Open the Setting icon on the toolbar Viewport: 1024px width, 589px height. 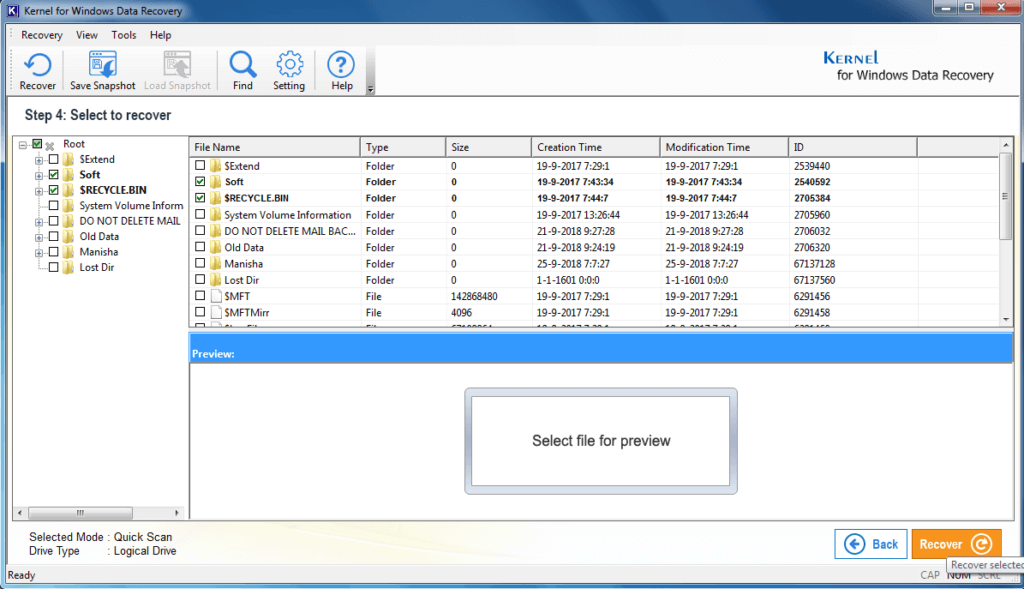[x=289, y=68]
